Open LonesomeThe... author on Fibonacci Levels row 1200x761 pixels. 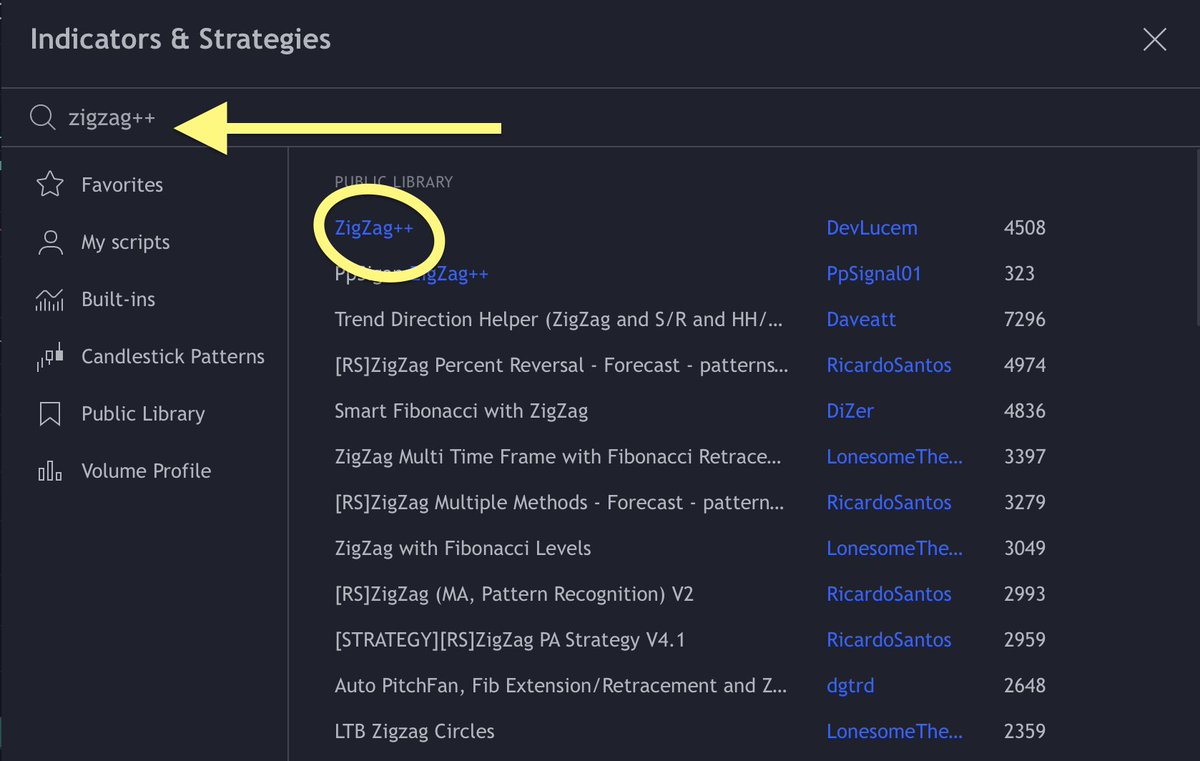point(895,549)
